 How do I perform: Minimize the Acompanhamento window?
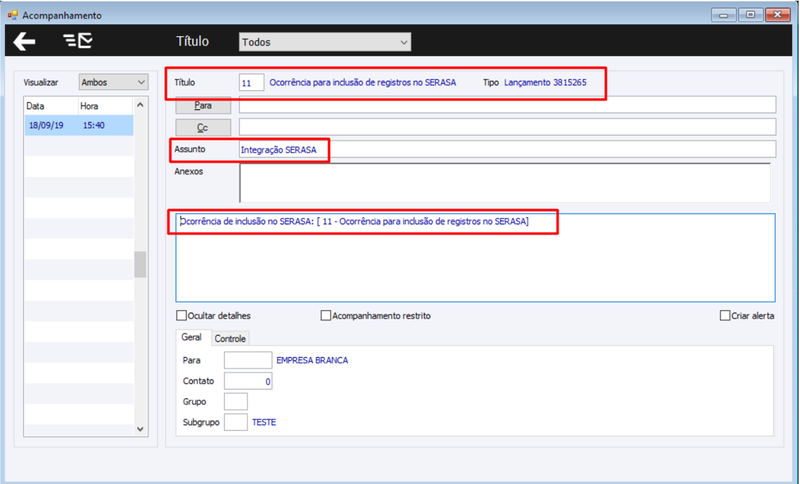(x=723, y=14)
